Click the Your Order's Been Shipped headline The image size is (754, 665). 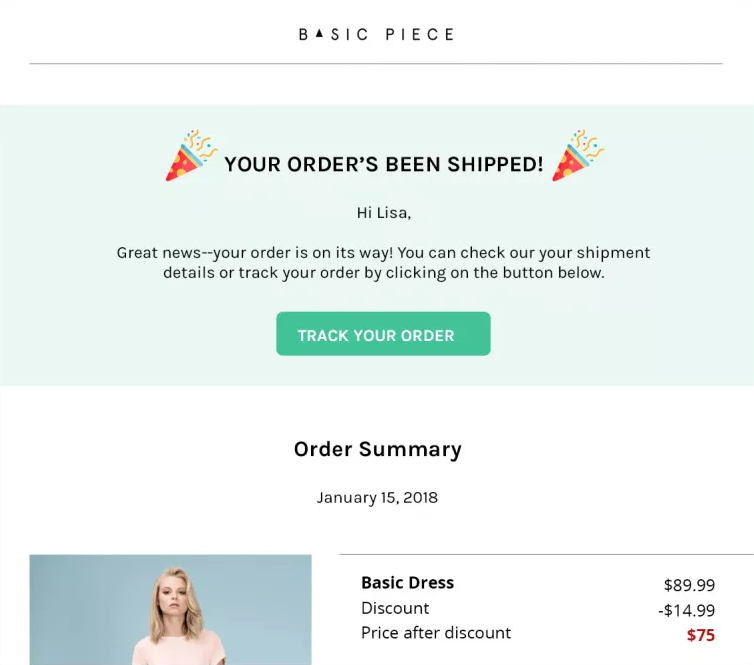coord(384,164)
